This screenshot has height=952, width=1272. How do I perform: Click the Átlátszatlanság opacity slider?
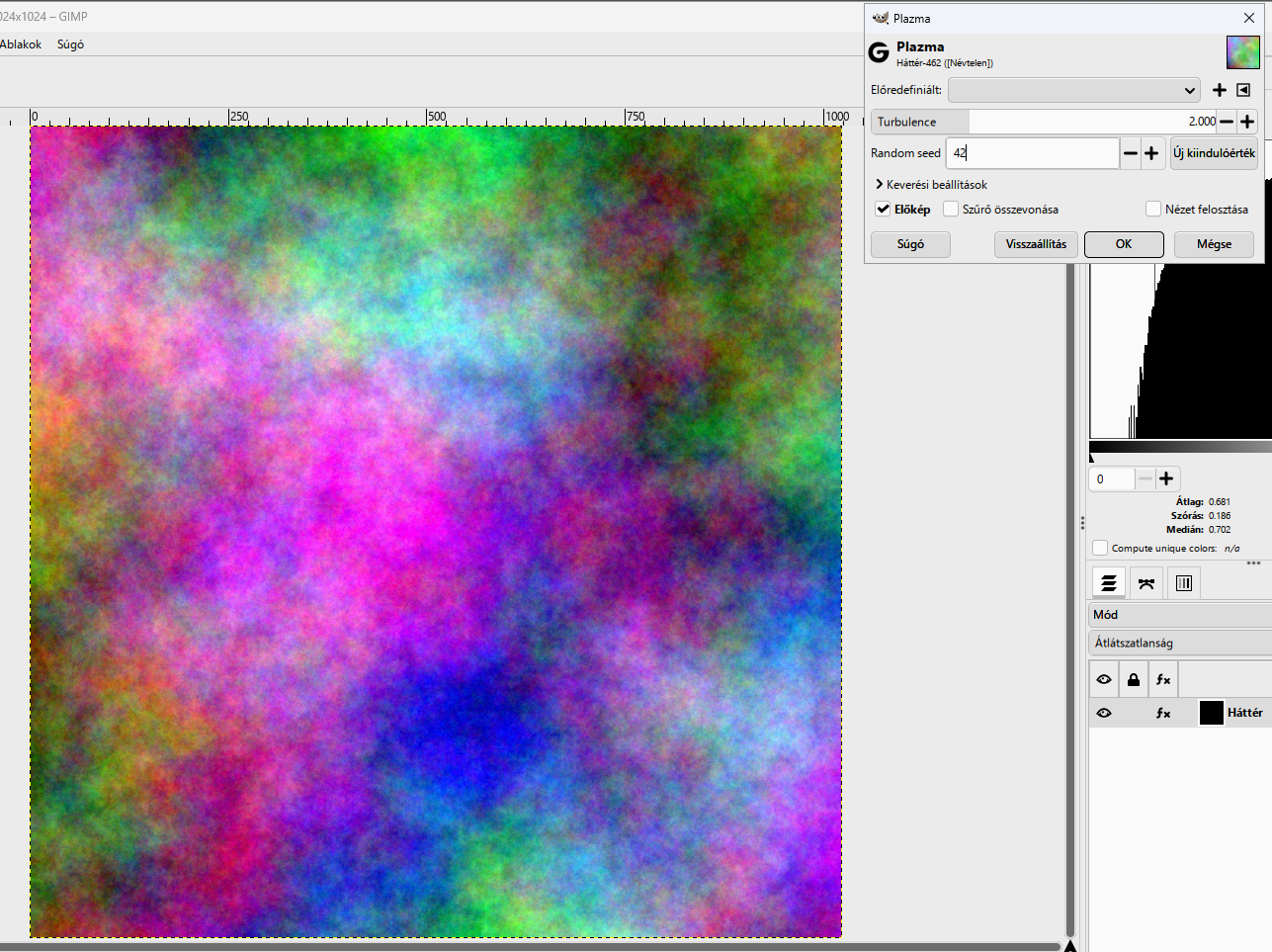pos(1180,643)
